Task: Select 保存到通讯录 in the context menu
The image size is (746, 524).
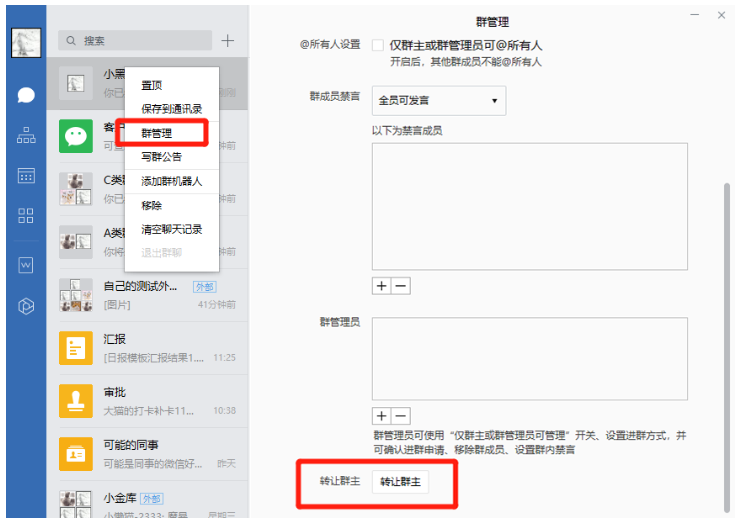Action: coord(172,109)
